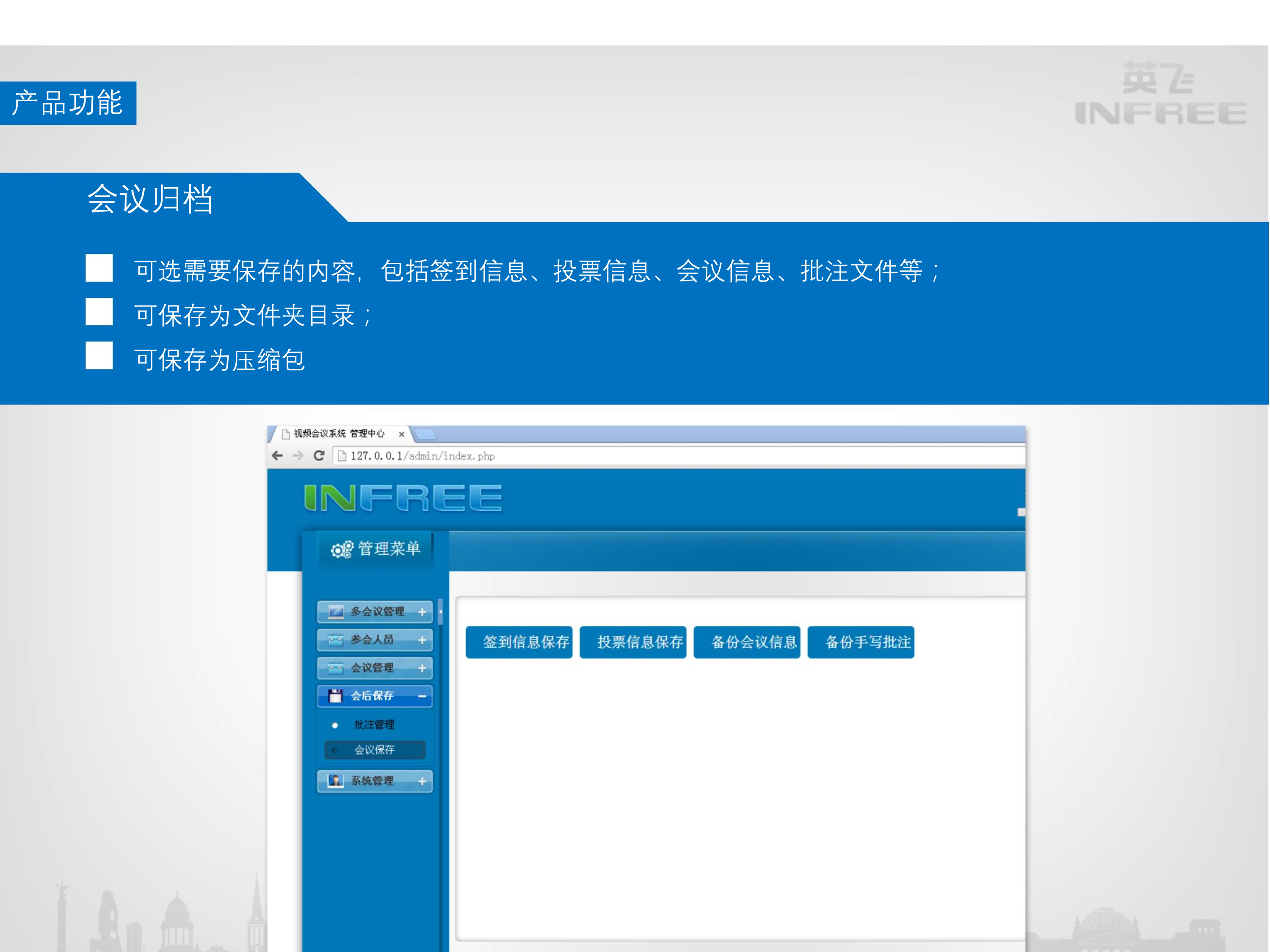Reload the page with refresh icon

point(319,456)
